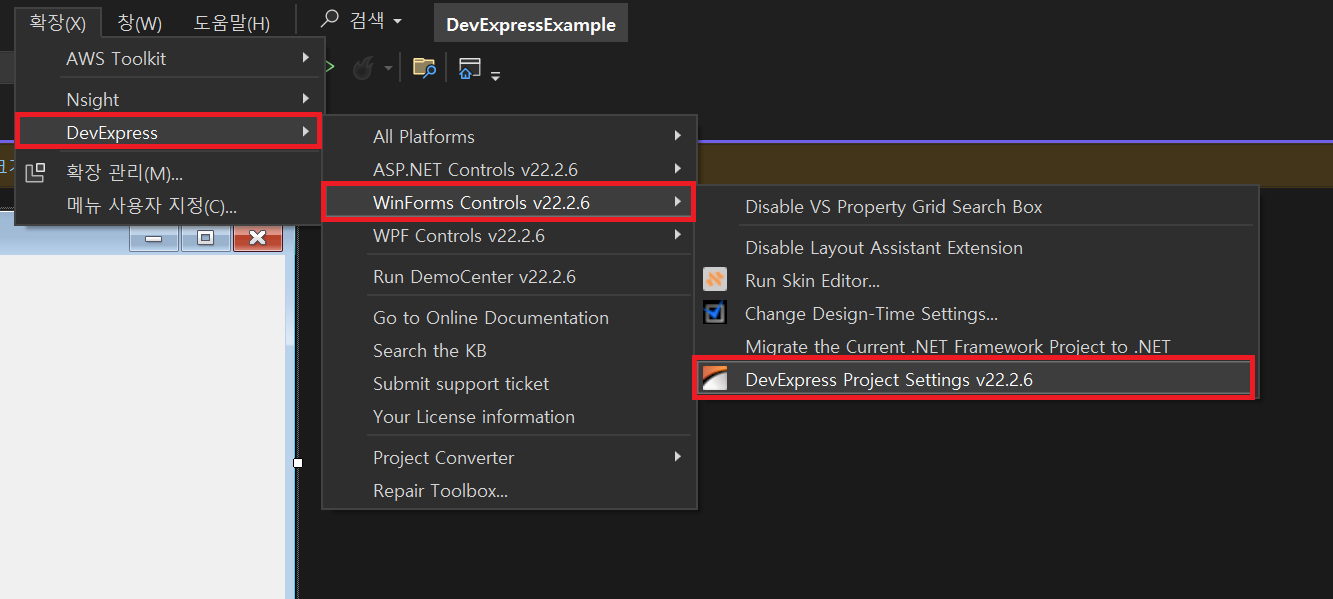Open the Project Converter submenu
Viewport: 1333px width, 599px height.
(x=509, y=458)
